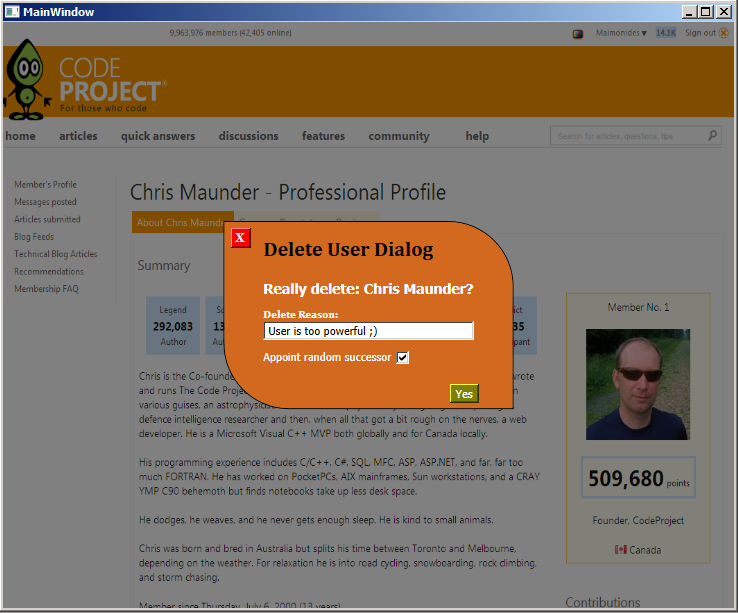The height and width of the screenshot is (613, 738).
Task: Click the Legend 292,083 Author badge
Action: pyautogui.click(x=173, y=325)
